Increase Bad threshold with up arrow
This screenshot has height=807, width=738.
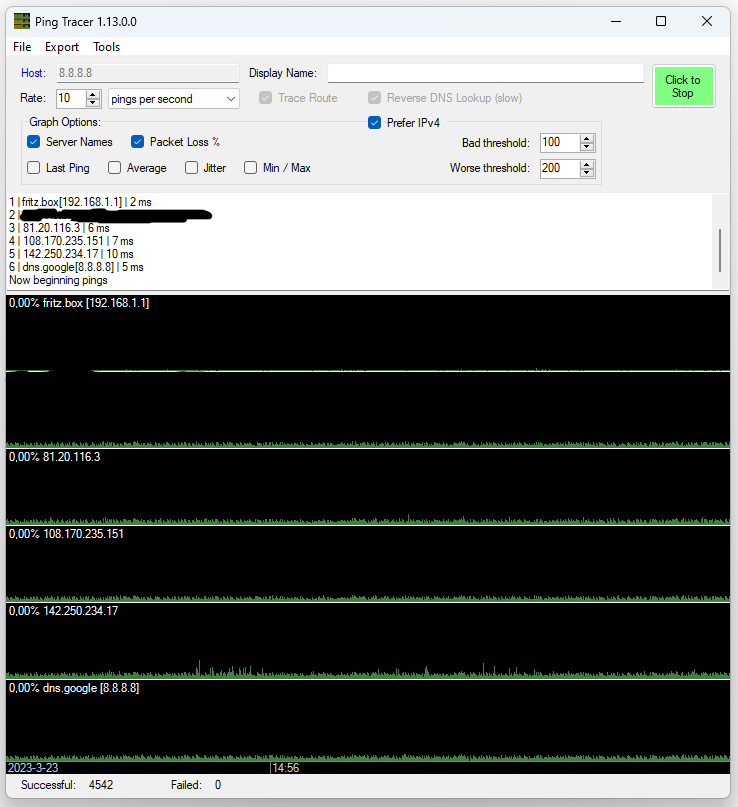[587, 139]
